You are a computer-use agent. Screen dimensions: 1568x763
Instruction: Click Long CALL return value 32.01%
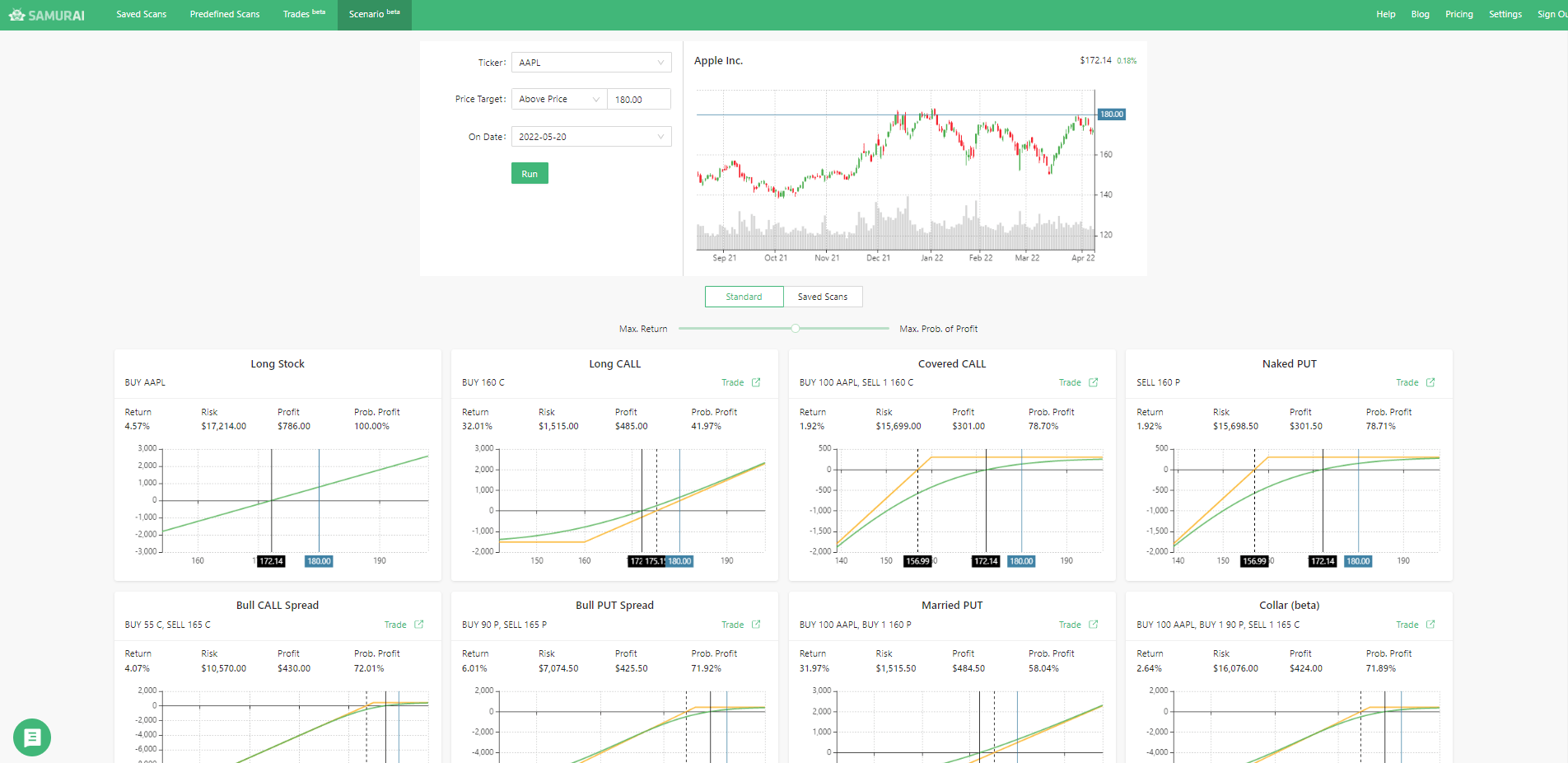pyautogui.click(x=477, y=427)
